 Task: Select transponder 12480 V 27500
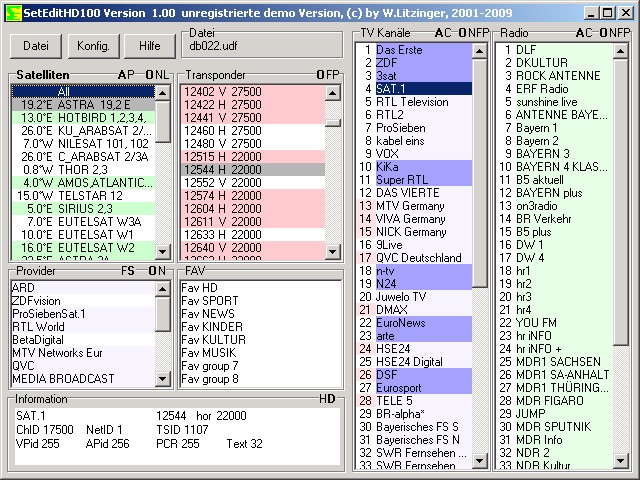click(x=253, y=144)
